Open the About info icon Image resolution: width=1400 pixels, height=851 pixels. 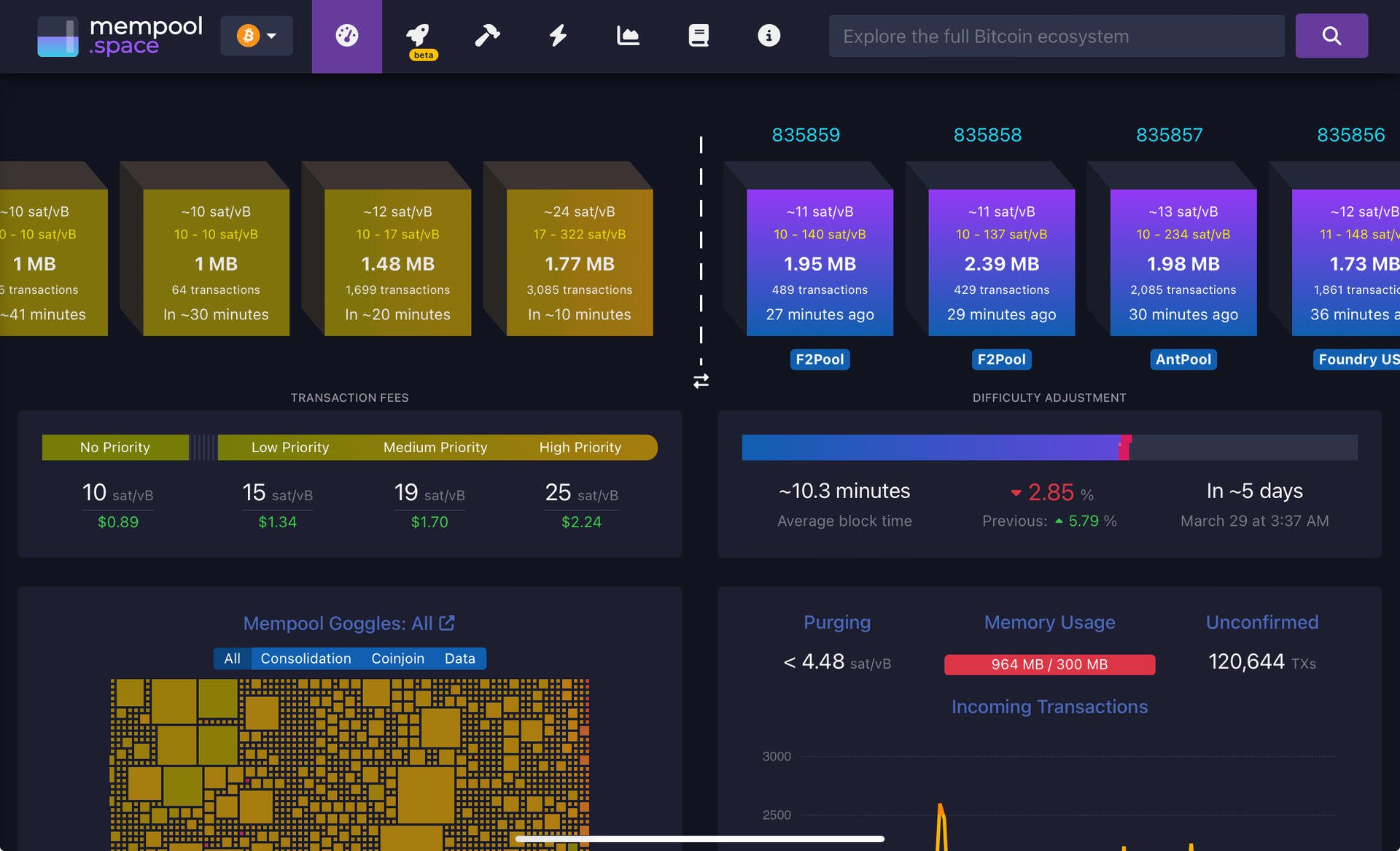(769, 36)
